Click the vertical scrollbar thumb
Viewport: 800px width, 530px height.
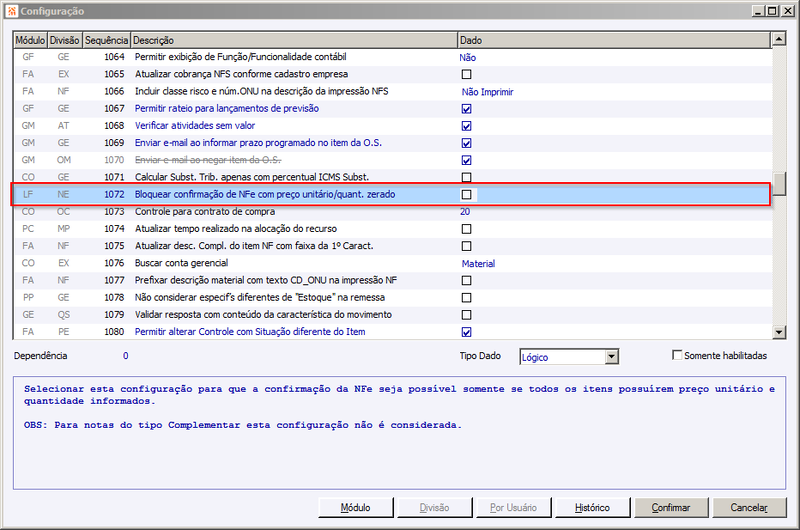point(779,184)
